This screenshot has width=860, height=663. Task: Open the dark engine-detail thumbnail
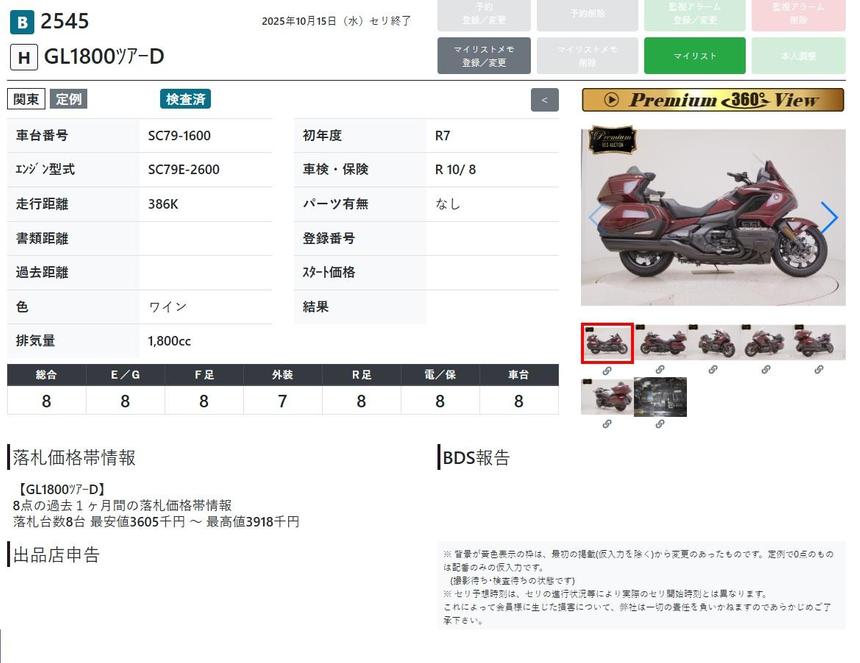click(x=660, y=397)
